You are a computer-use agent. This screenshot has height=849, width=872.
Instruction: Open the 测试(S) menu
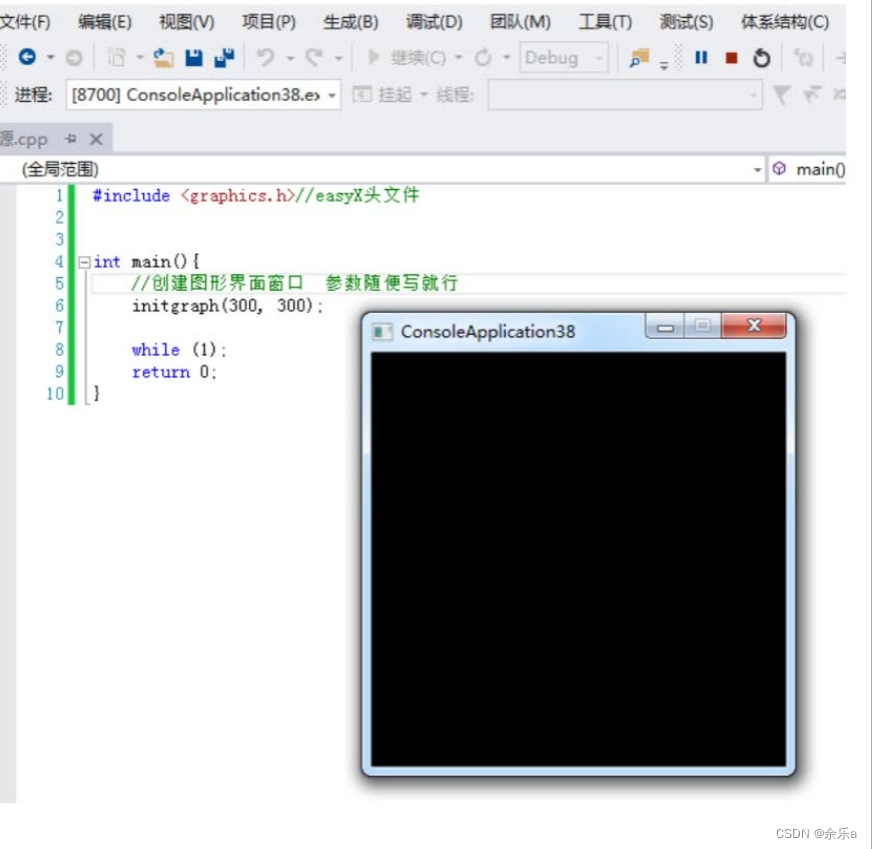click(x=686, y=22)
